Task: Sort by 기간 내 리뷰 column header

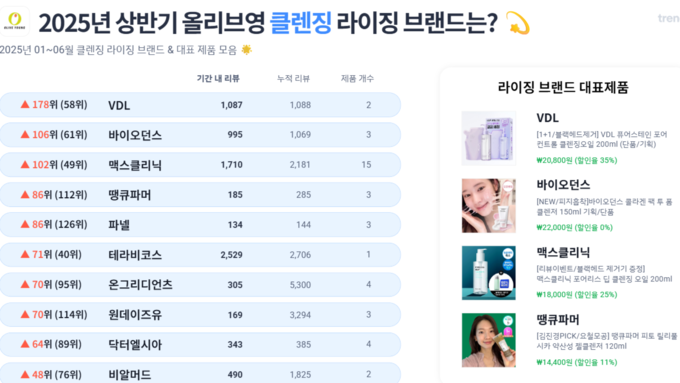Action: click(x=218, y=79)
